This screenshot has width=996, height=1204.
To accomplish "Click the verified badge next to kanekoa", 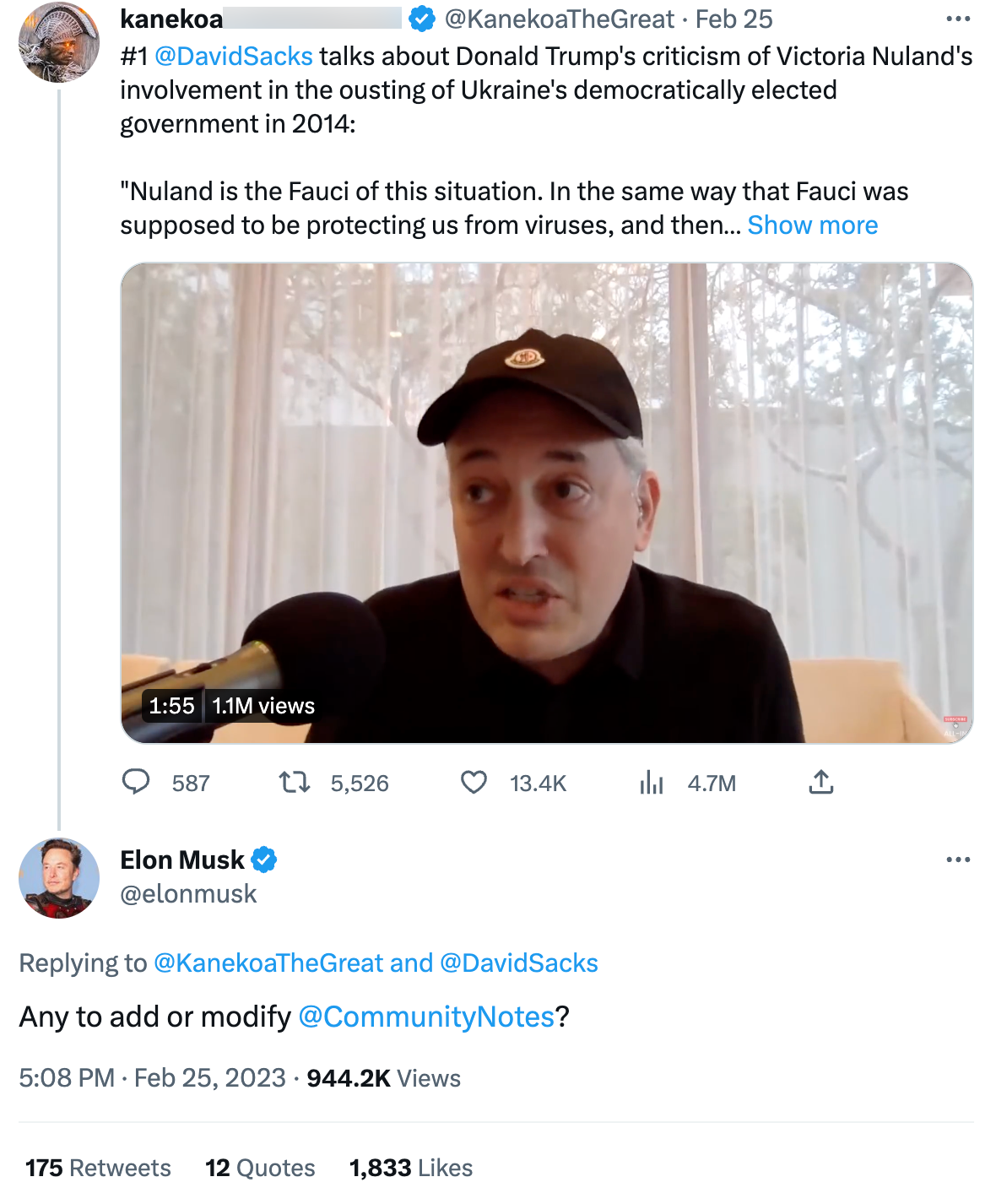I will pos(418,19).
